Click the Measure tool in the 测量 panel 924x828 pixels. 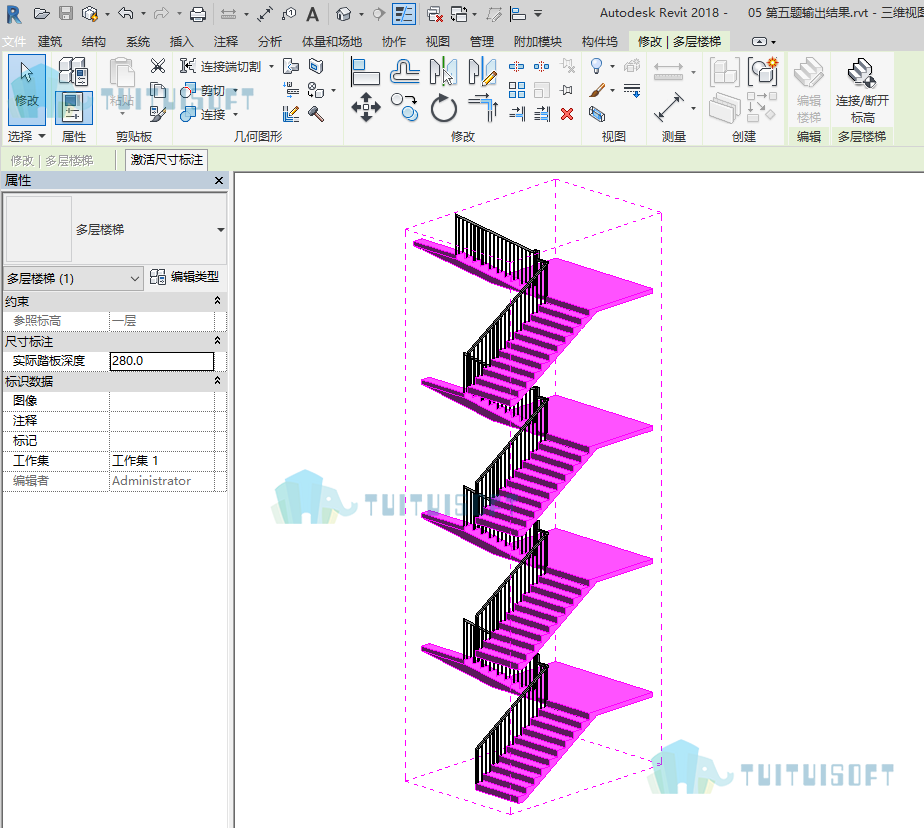point(669,107)
